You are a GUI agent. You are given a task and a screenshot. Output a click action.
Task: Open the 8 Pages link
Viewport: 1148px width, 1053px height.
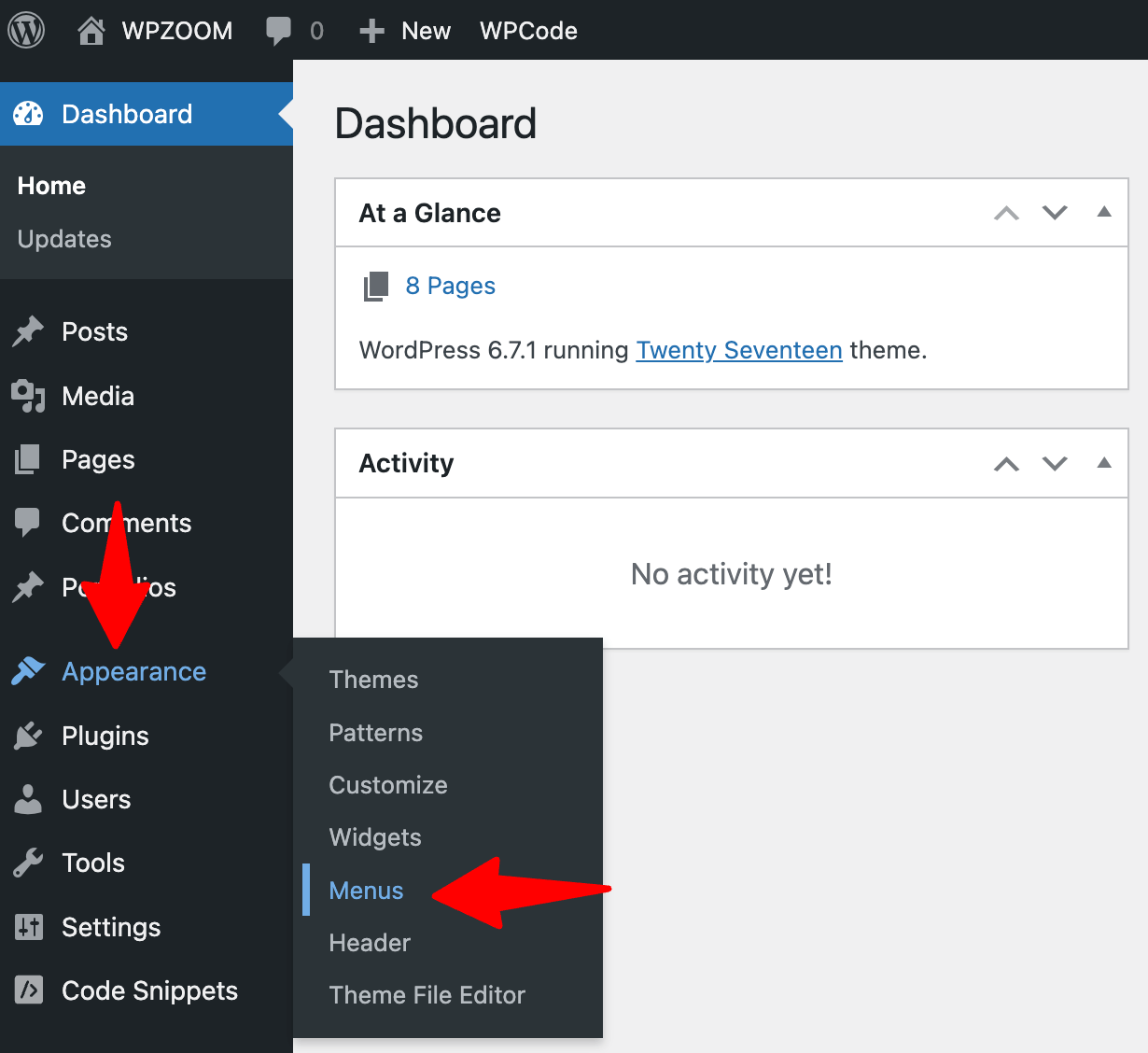[450, 286]
